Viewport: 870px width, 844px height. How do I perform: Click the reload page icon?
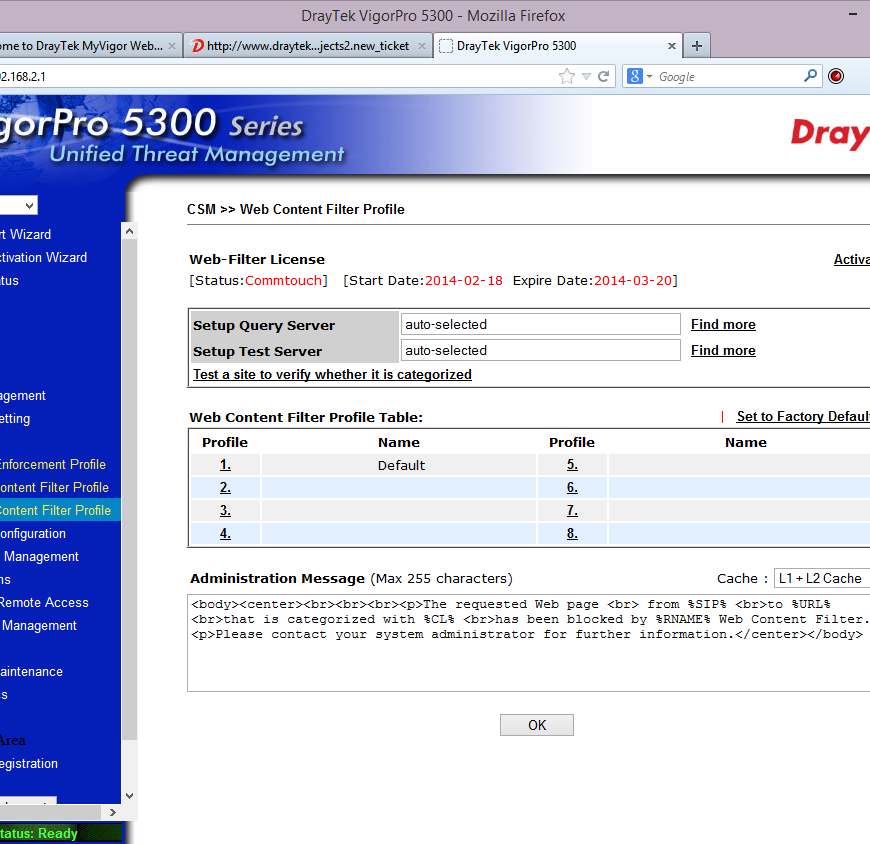[604, 76]
